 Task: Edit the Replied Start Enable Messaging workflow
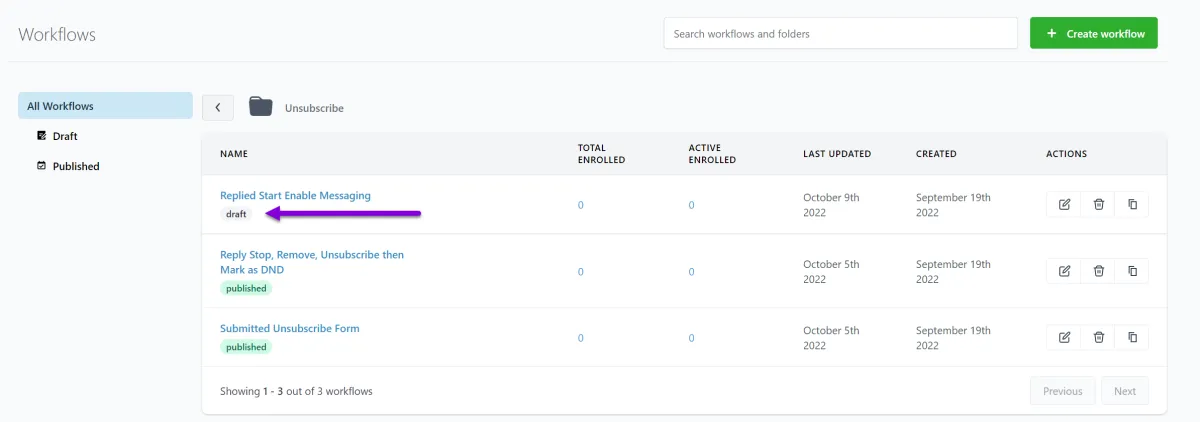1064,204
